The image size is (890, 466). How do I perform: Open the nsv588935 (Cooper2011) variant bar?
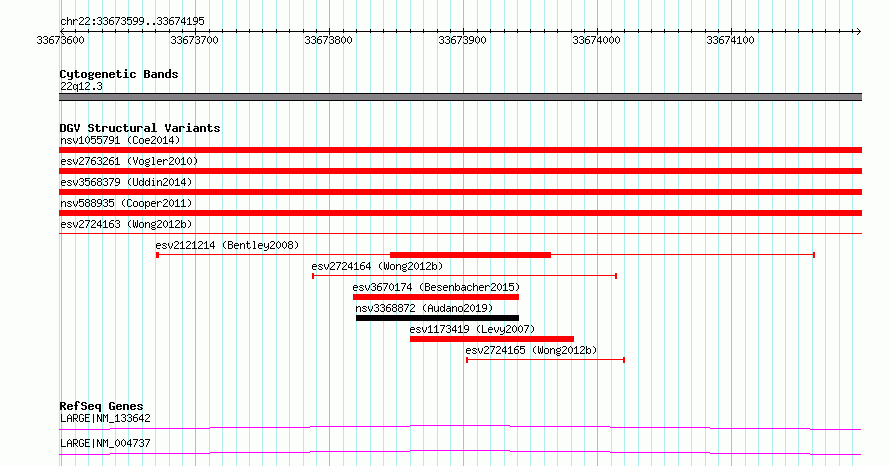click(x=460, y=213)
